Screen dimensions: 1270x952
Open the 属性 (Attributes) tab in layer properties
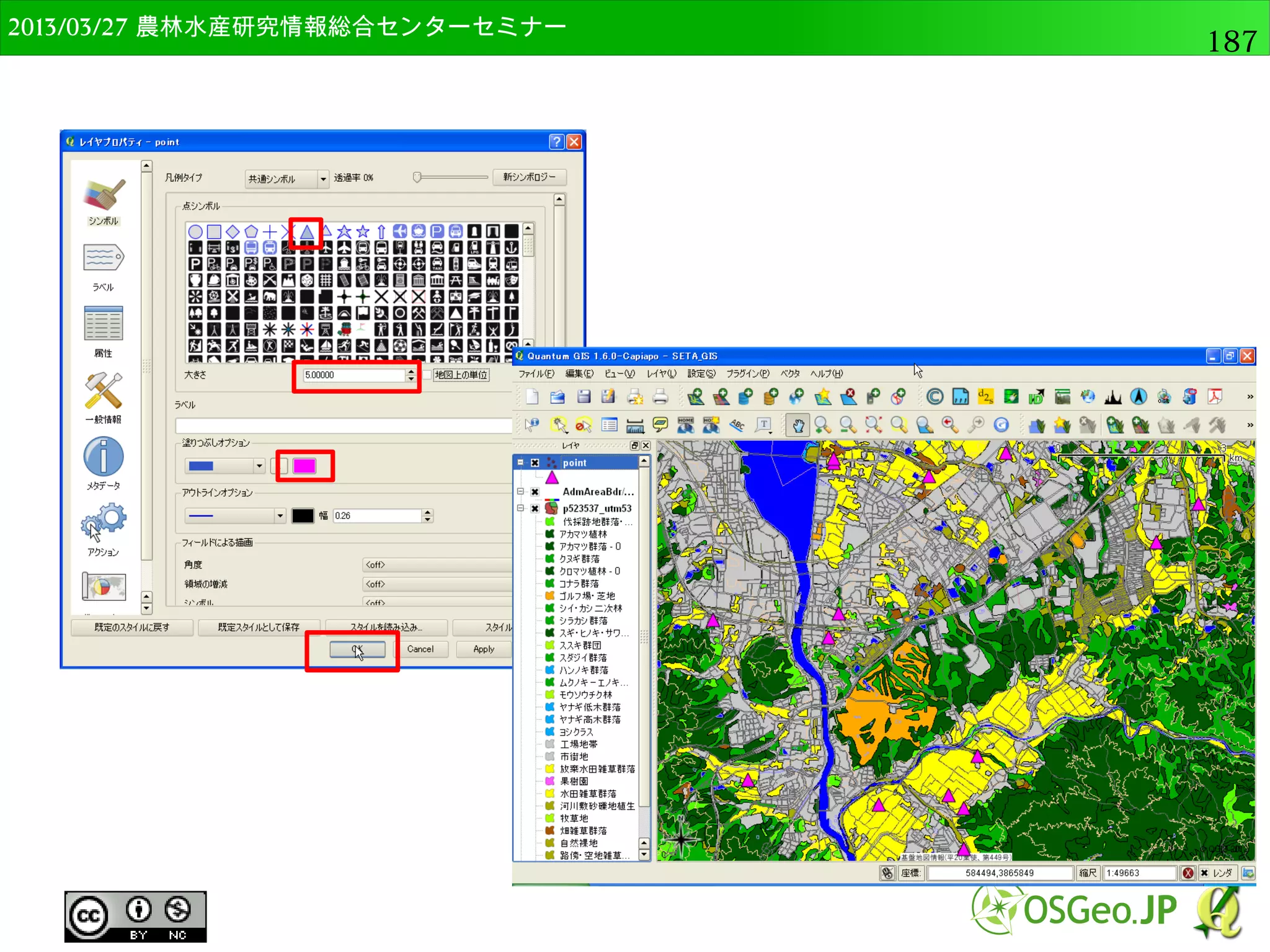pos(103,332)
